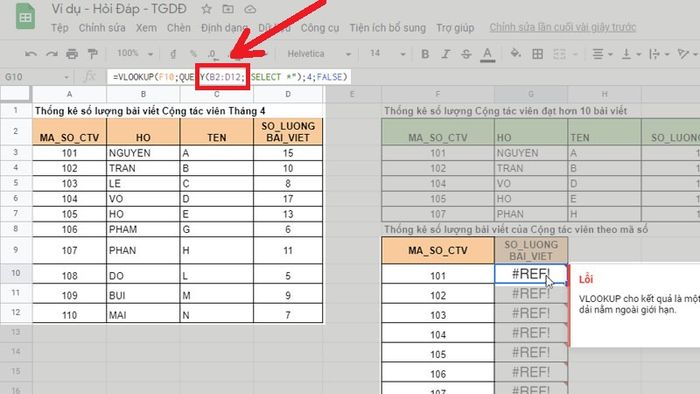This screenshot has width=700, height=394.
Task: Click inside the VLOOKUP formula bar
Action: pyautogui.click(x=229, y=77)
